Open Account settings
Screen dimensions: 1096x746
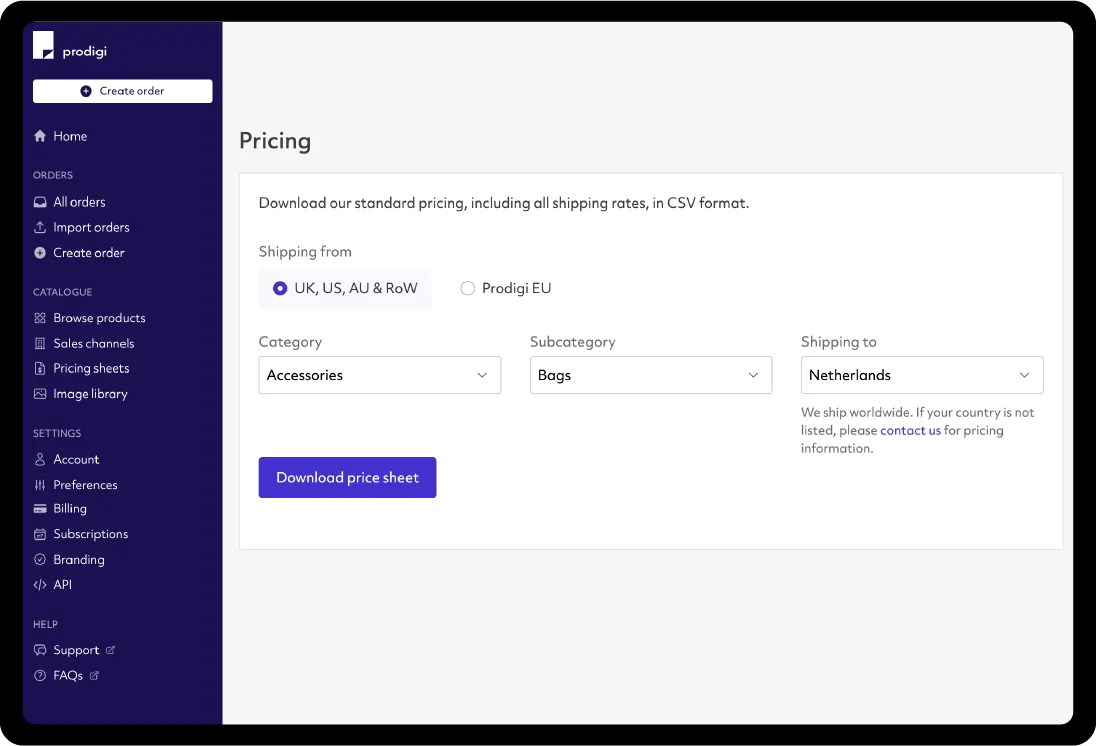click(66, 459)
